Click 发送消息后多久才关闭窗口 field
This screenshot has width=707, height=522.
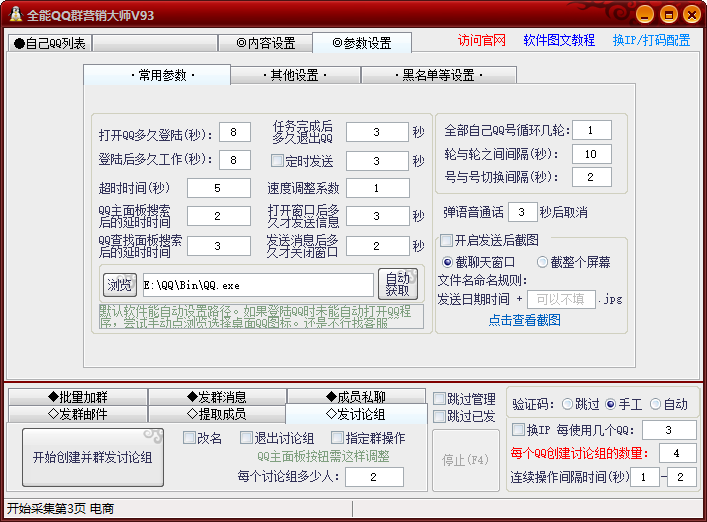(377, 246)
